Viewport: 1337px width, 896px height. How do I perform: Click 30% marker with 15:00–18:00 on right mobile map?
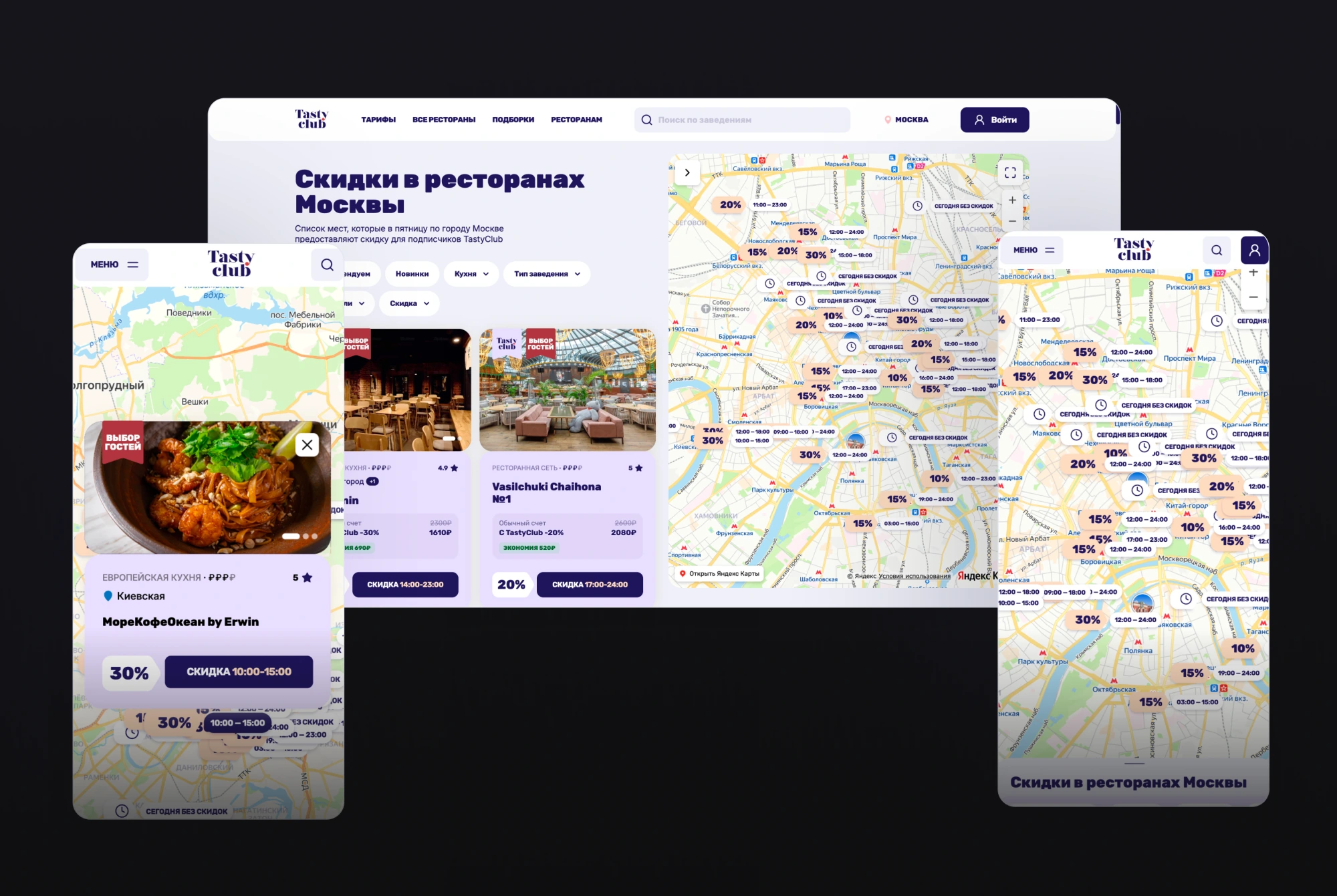pos(1094,380)
